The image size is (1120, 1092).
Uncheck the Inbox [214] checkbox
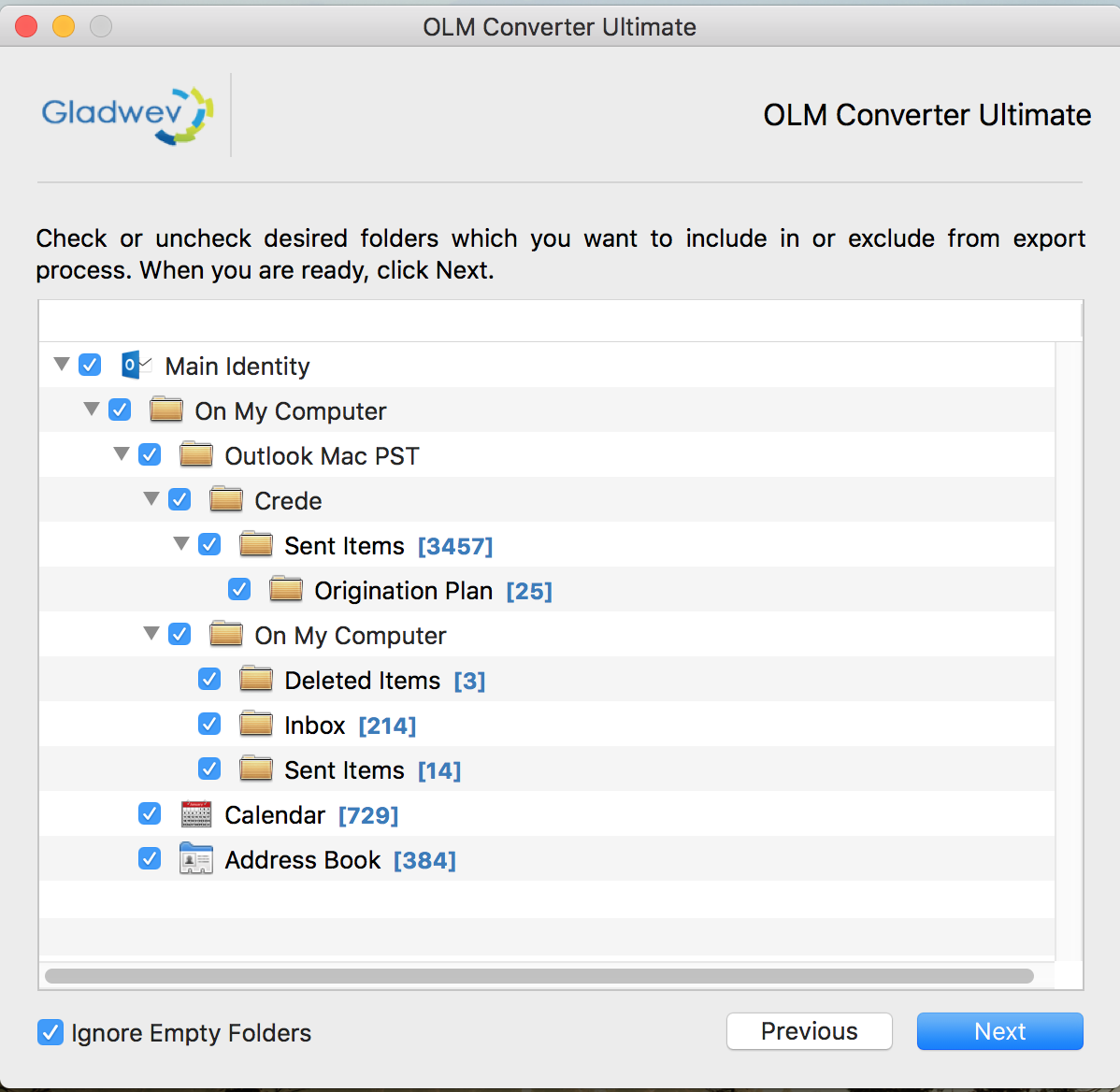click(x=210, y=725)
